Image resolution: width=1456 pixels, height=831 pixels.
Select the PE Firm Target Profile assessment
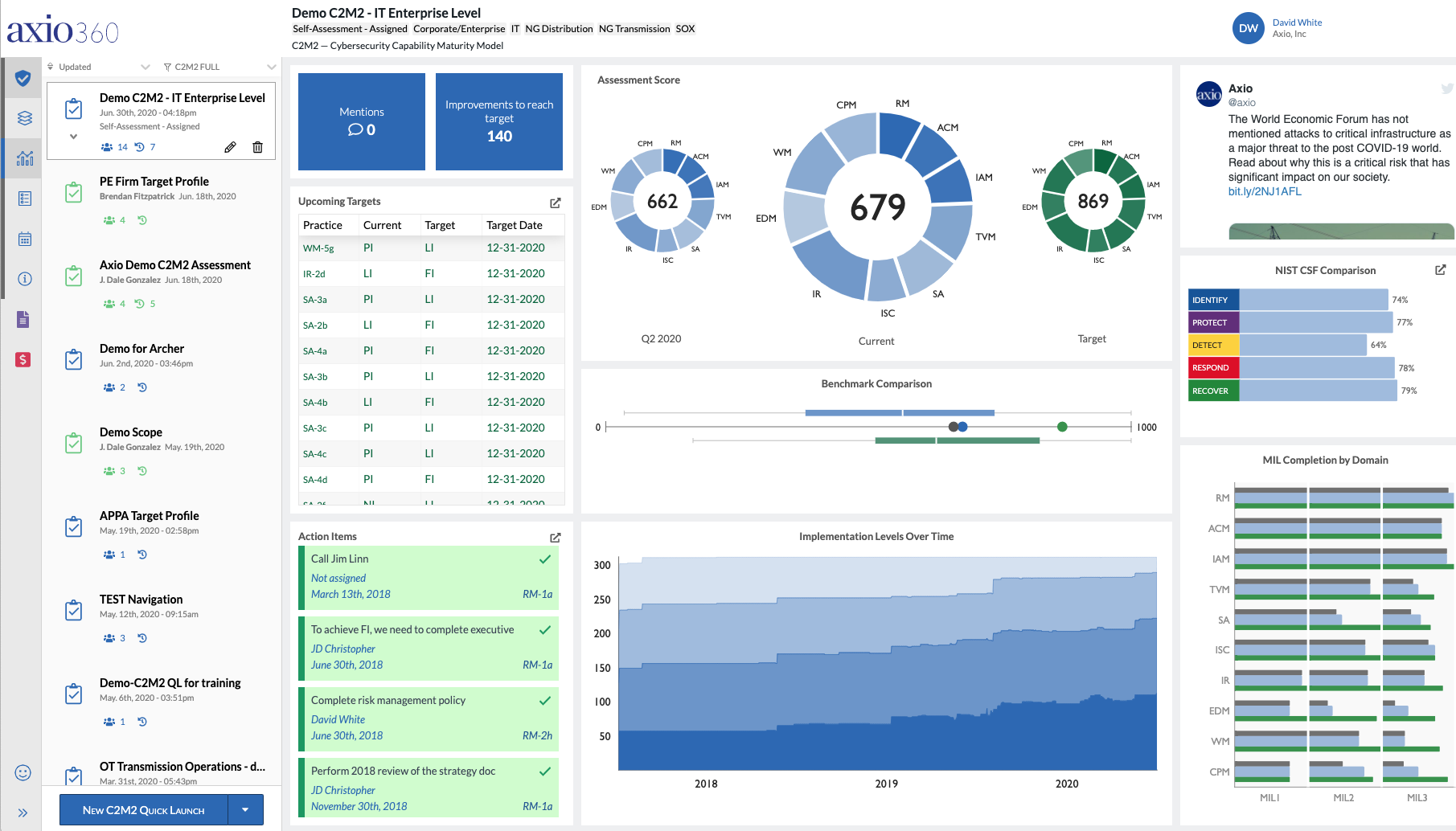point(154,182)
